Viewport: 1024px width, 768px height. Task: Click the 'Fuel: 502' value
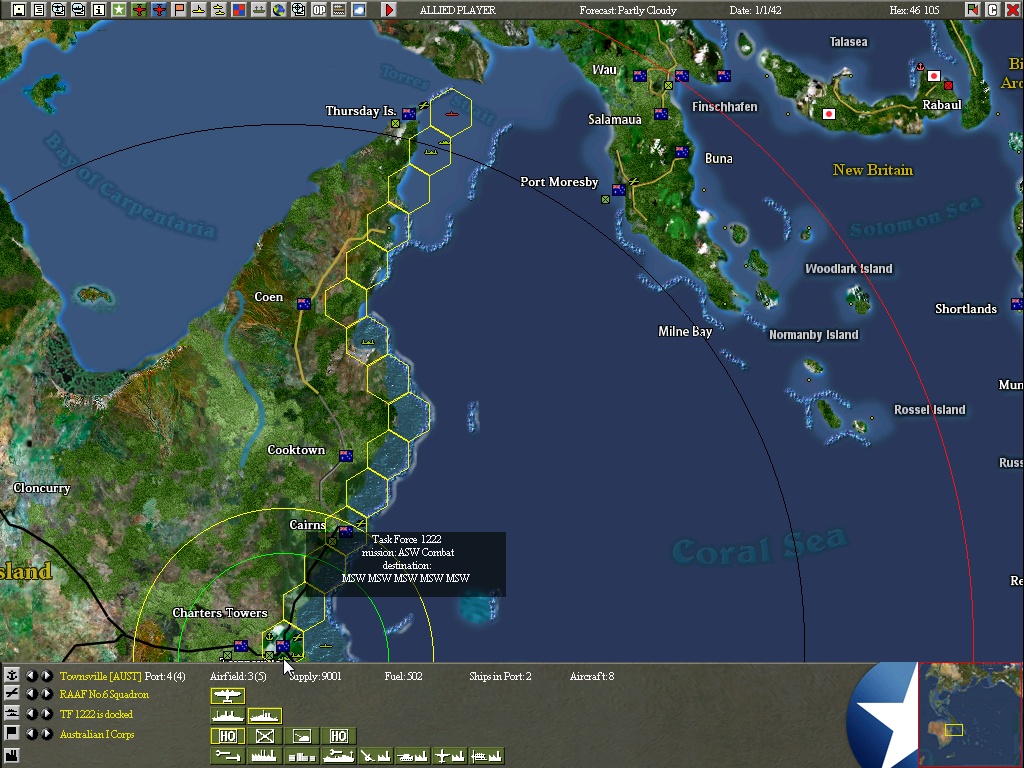404,676
